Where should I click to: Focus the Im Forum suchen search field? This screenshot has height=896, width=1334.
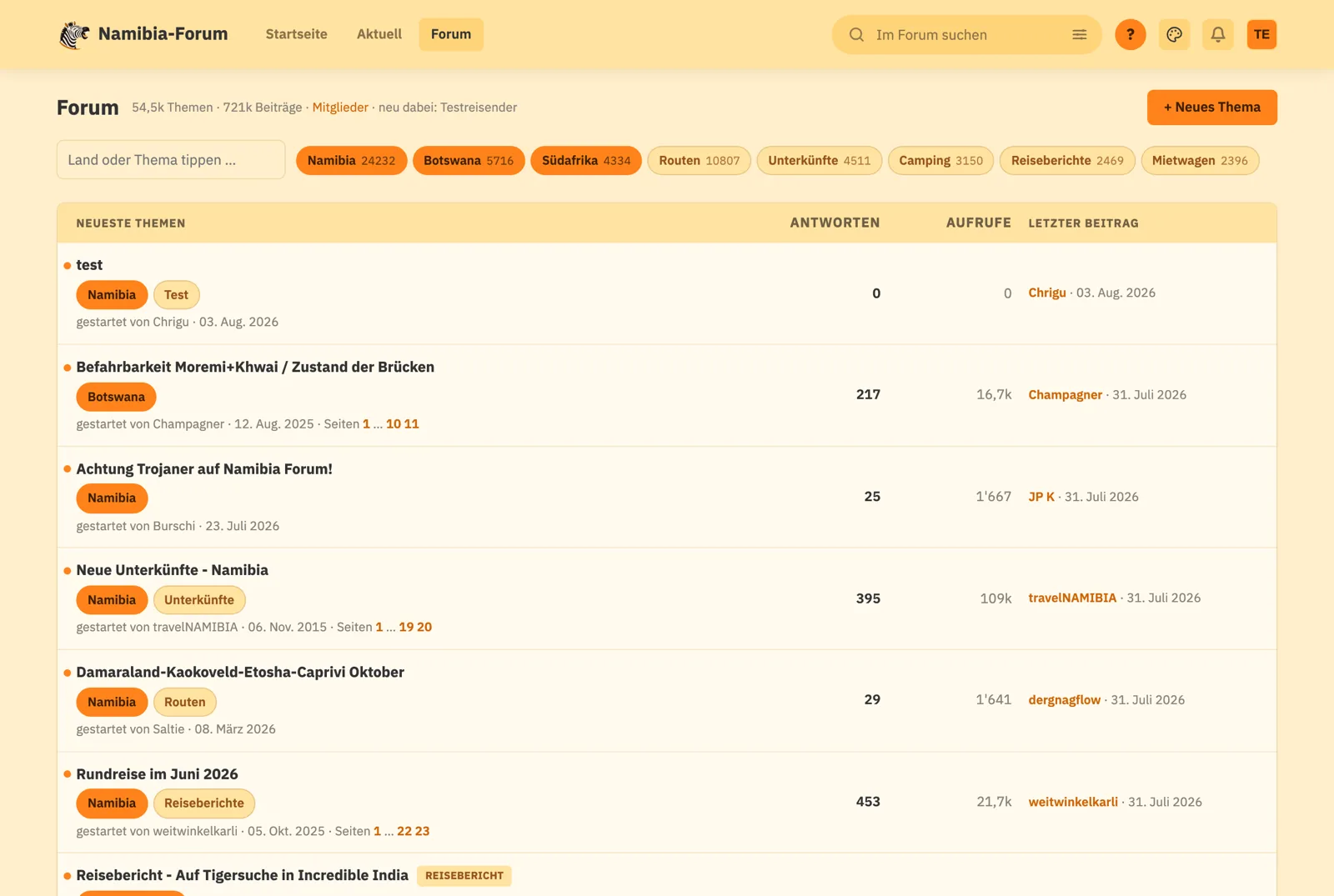click(x=967, y=35)
